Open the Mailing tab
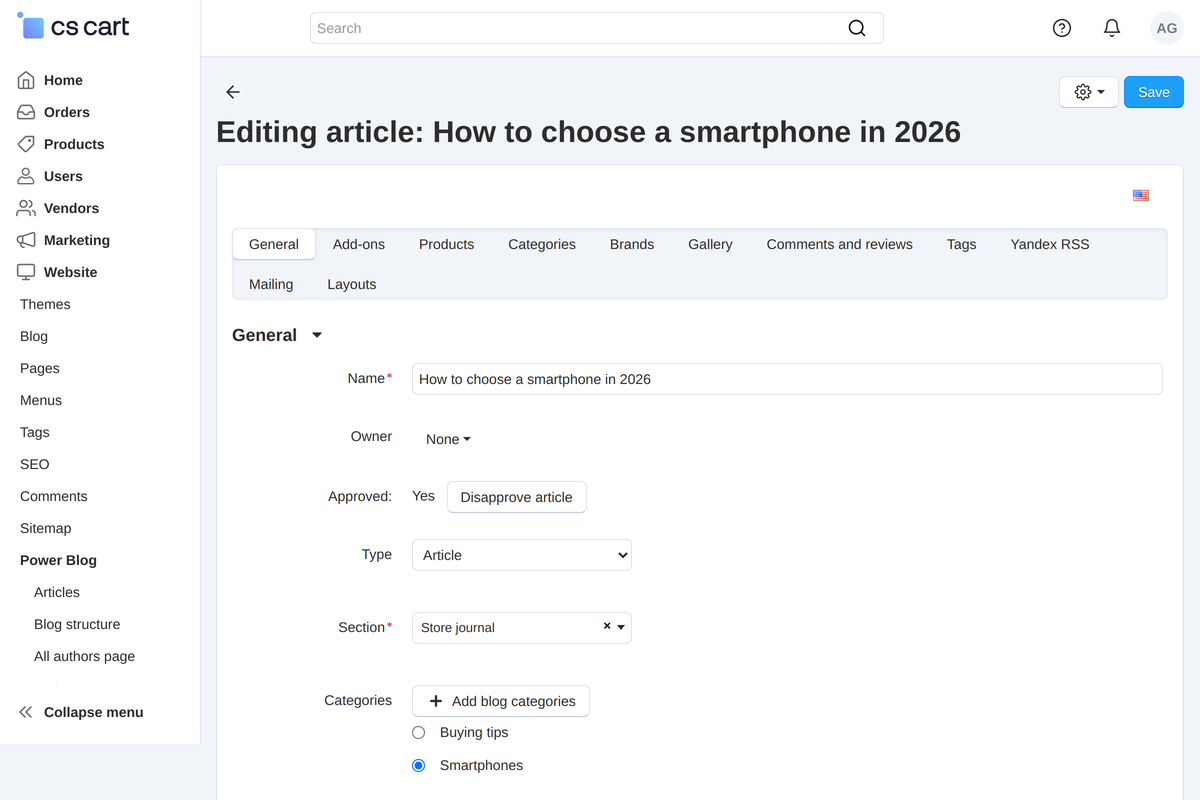 click(x=271, y=284)
